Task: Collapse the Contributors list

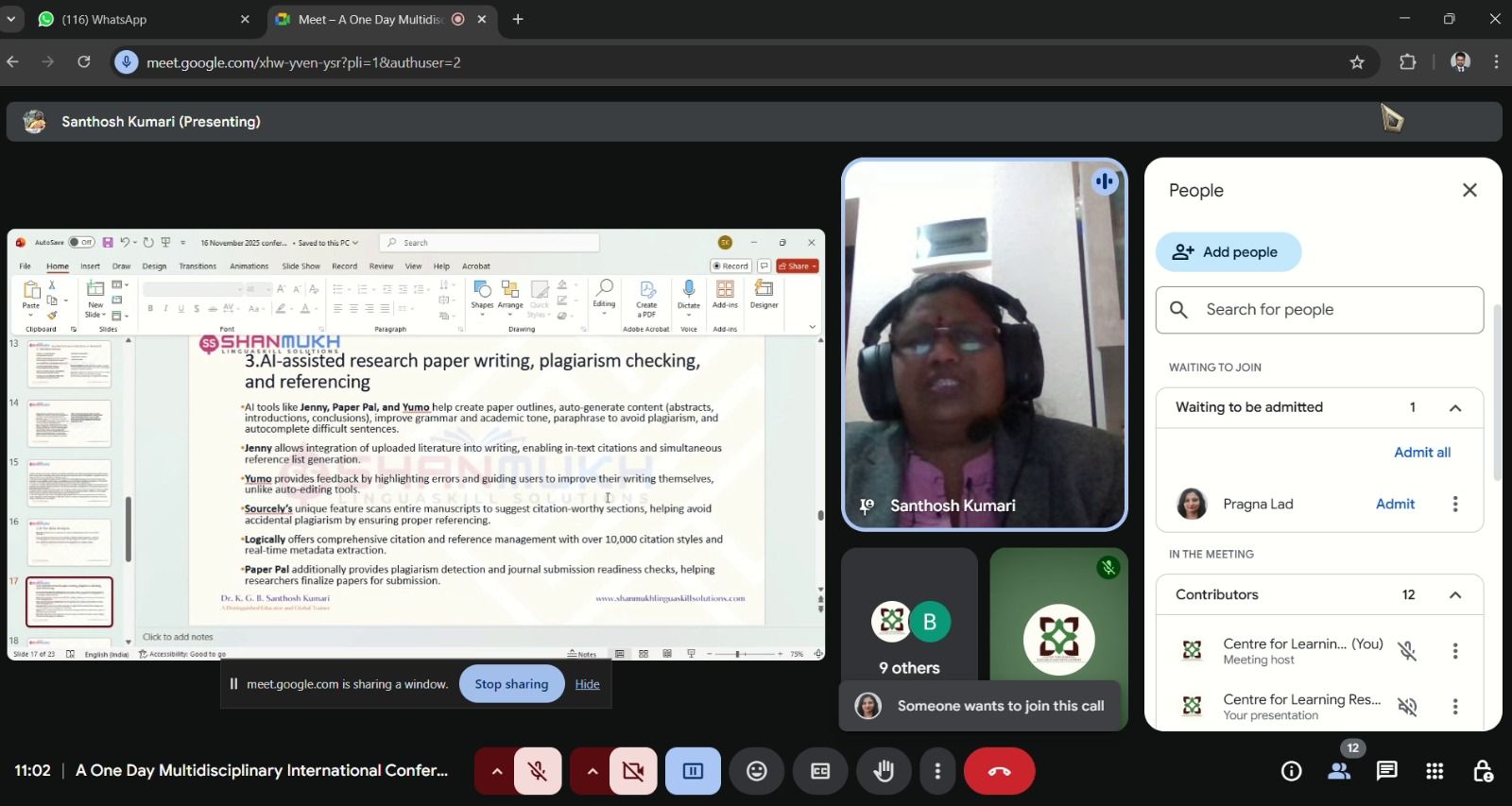Action: (x=1455, y=595)
